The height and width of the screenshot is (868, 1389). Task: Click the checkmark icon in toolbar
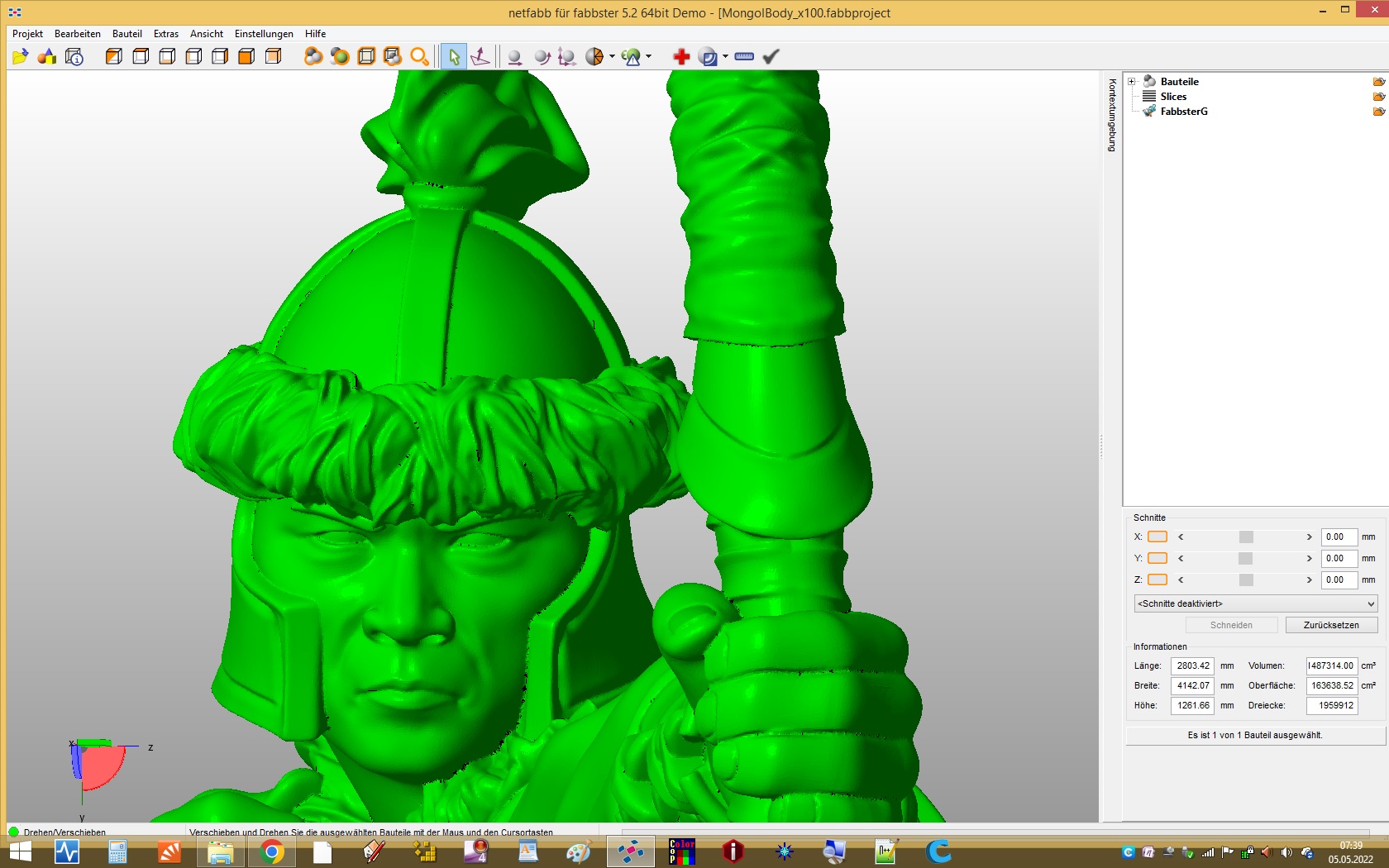point(771,56)
